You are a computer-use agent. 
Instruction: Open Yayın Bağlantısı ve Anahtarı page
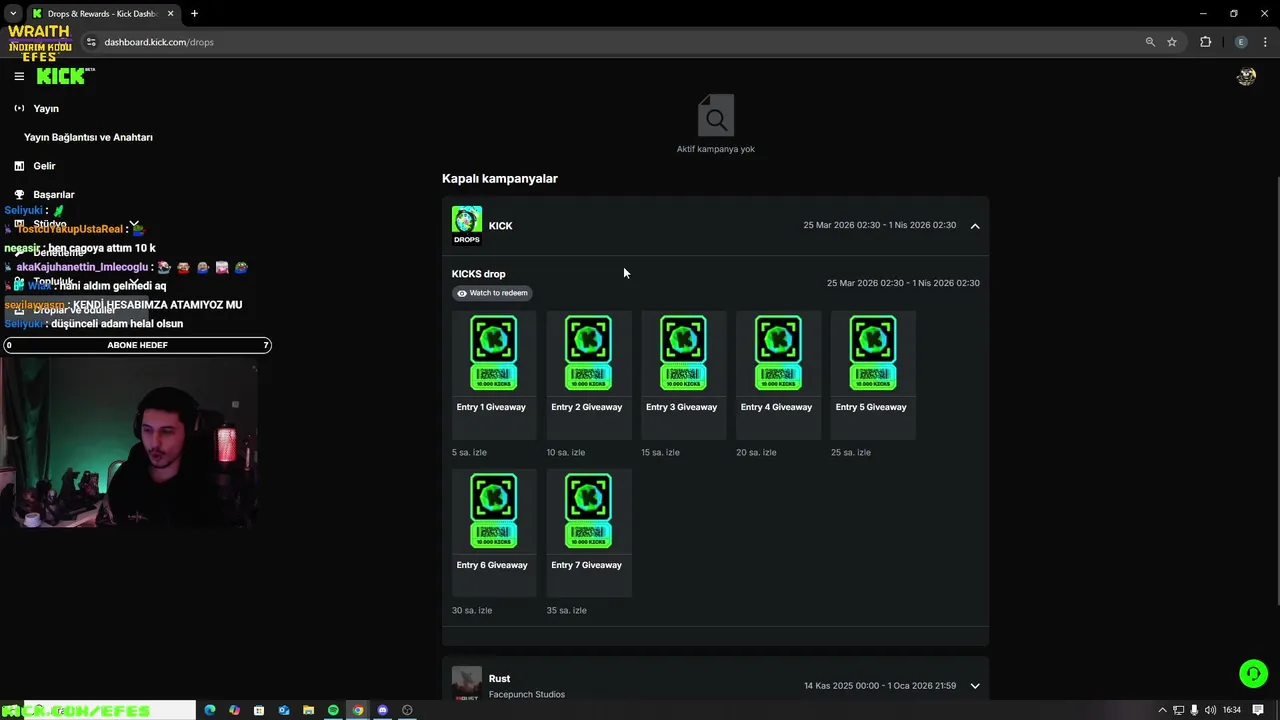point(88,137)
